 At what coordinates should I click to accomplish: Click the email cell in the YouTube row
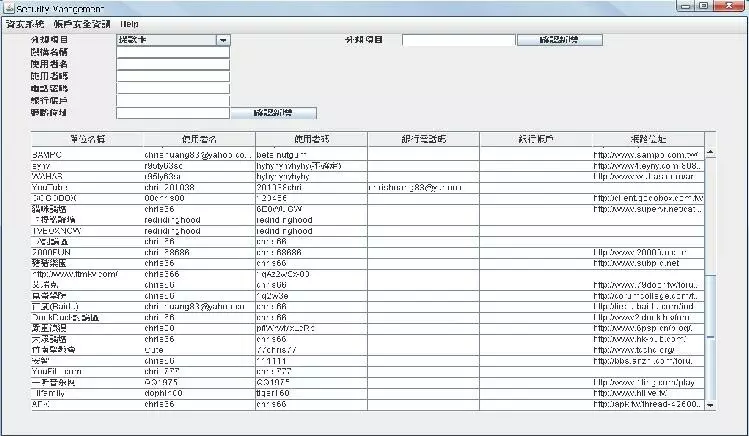tap(424, 188)
